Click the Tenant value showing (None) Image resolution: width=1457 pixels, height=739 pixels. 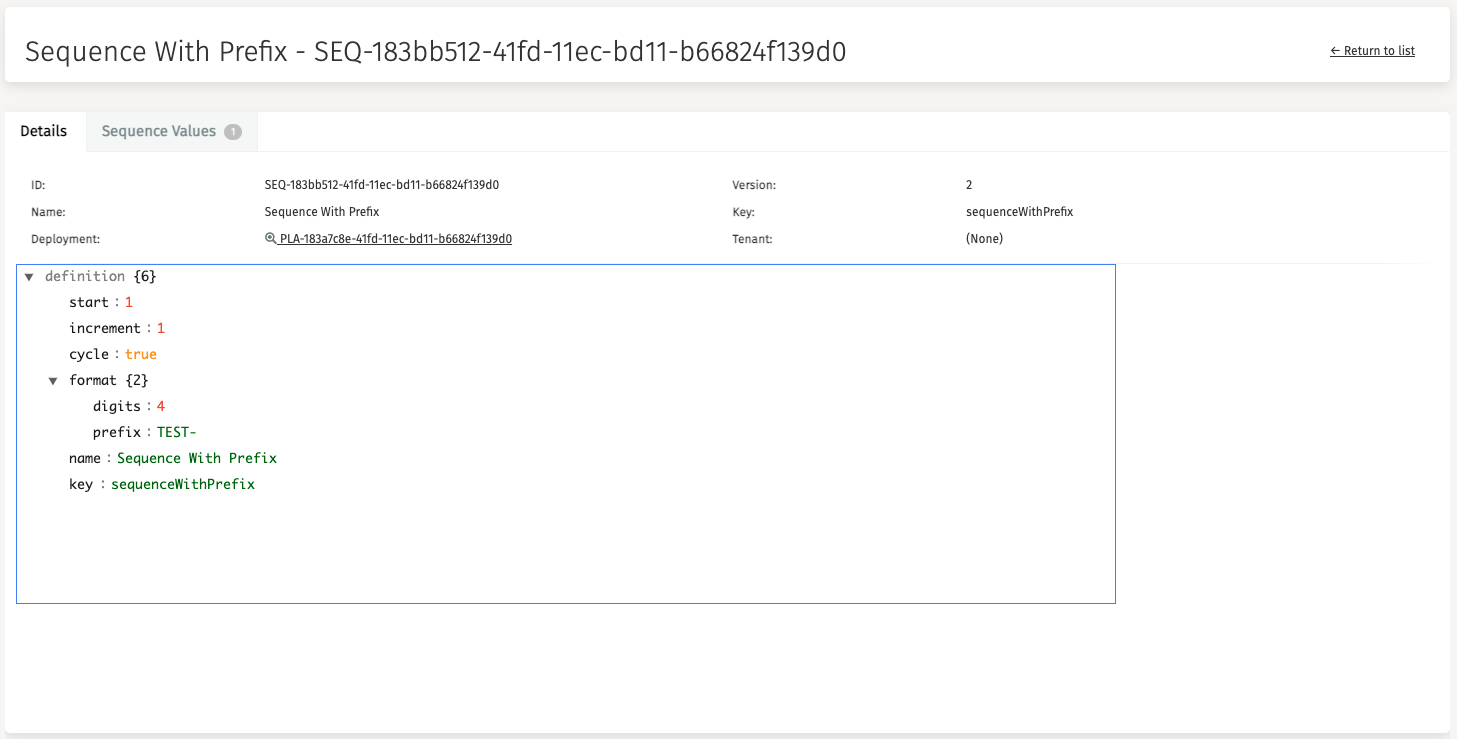click(x=985, y=238)
